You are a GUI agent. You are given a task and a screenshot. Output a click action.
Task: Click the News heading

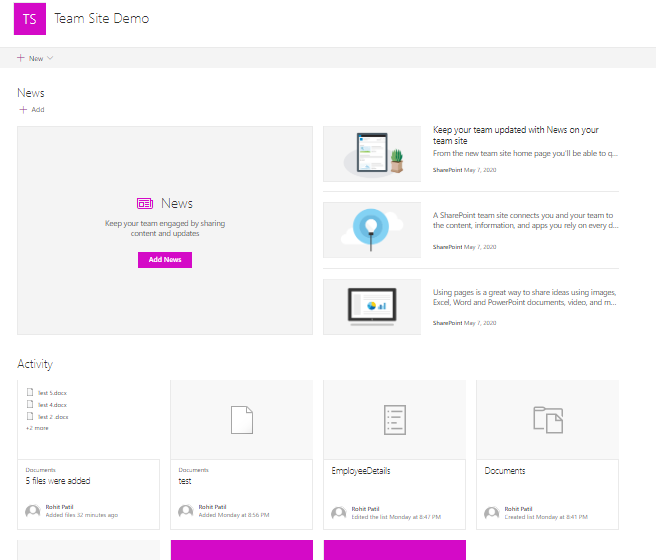click(31, 93)
